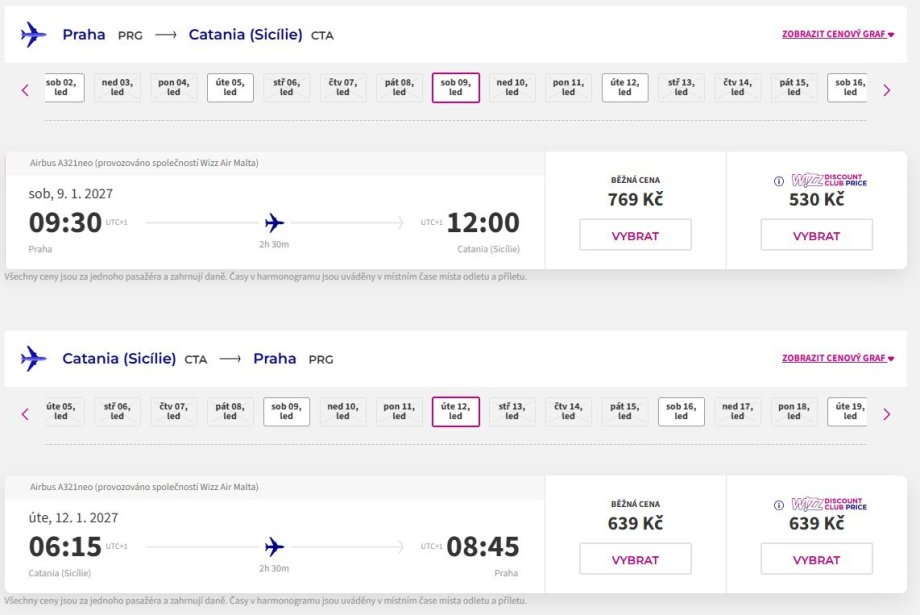Click the plane icon next to Praha PRG heading
The width and height of the screenshot is (920, 615).
tap(34, 35)
